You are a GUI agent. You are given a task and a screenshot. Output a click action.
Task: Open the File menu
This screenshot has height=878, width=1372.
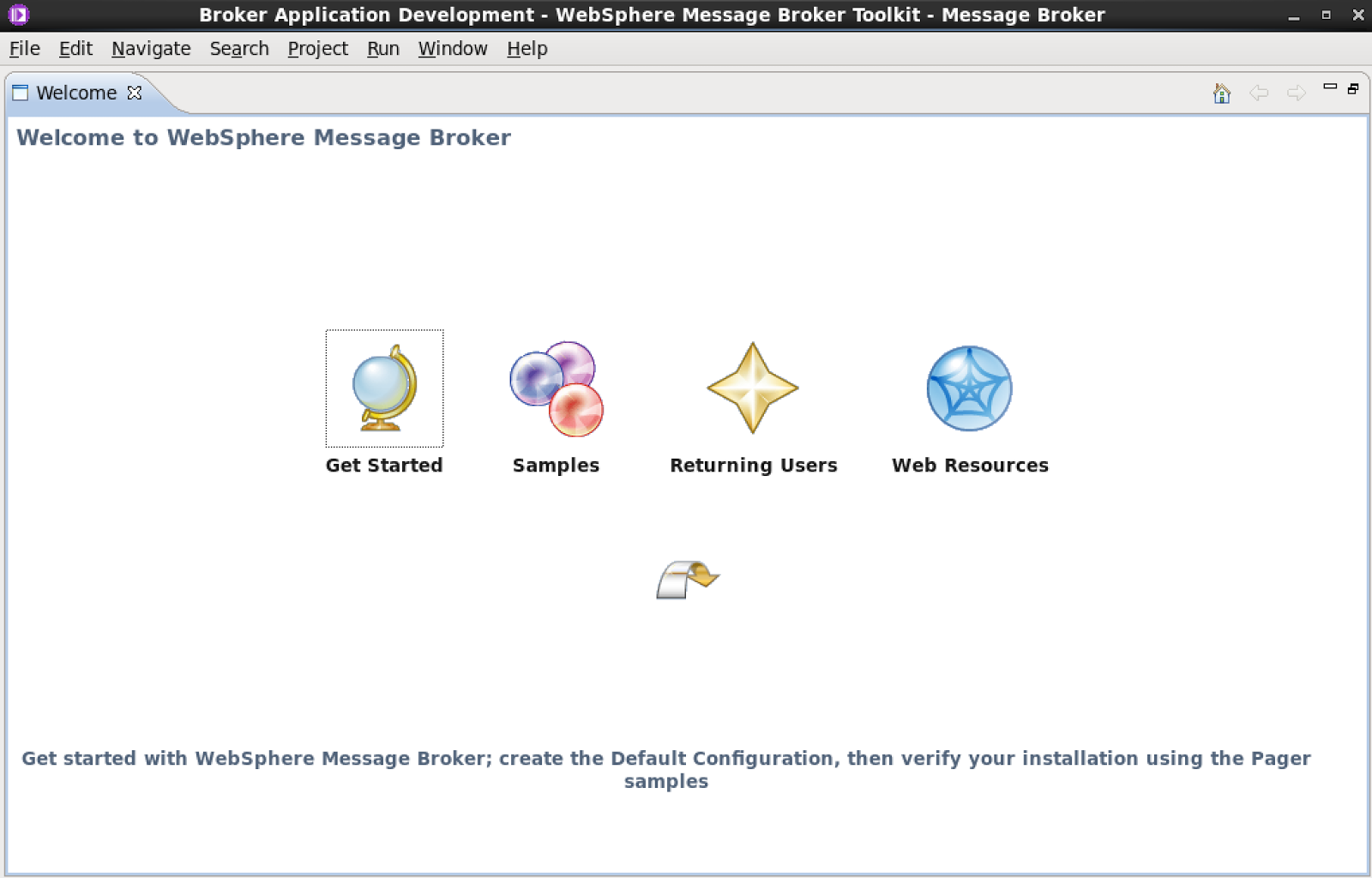(x=25, y=49)
